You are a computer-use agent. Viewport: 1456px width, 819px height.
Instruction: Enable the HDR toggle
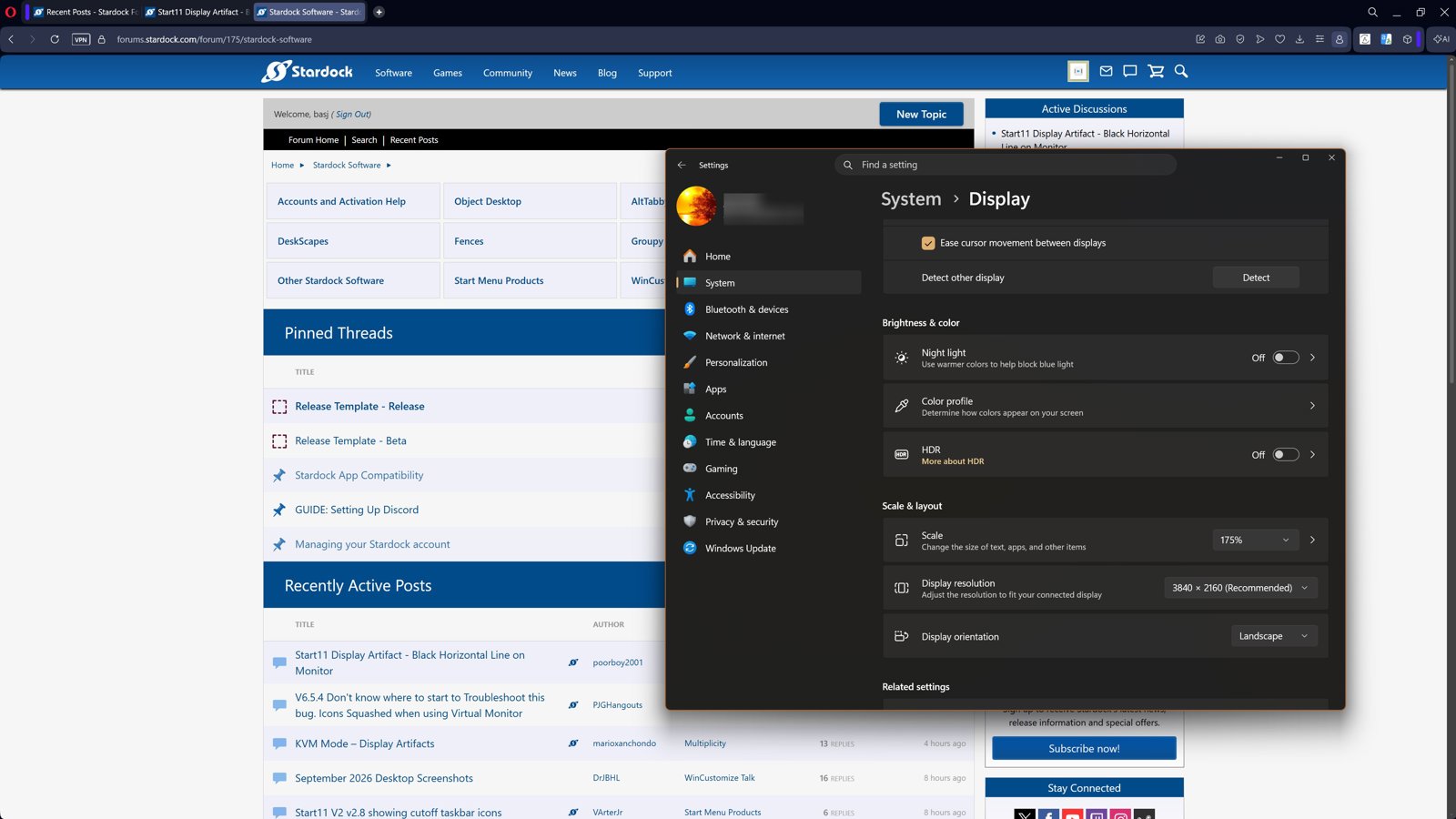click(1285, 454)
